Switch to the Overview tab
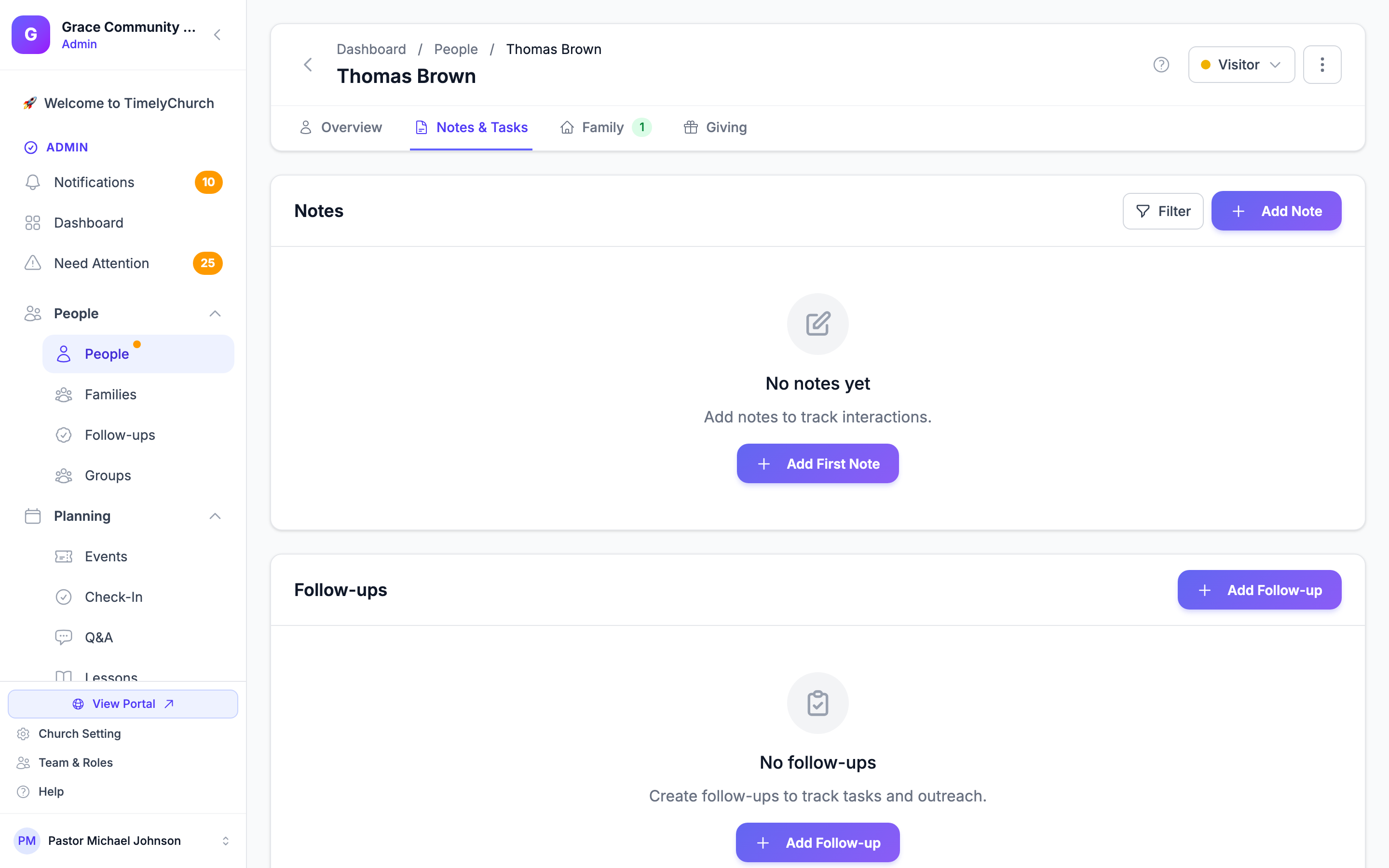1389x868 pixels. (341, 127)
